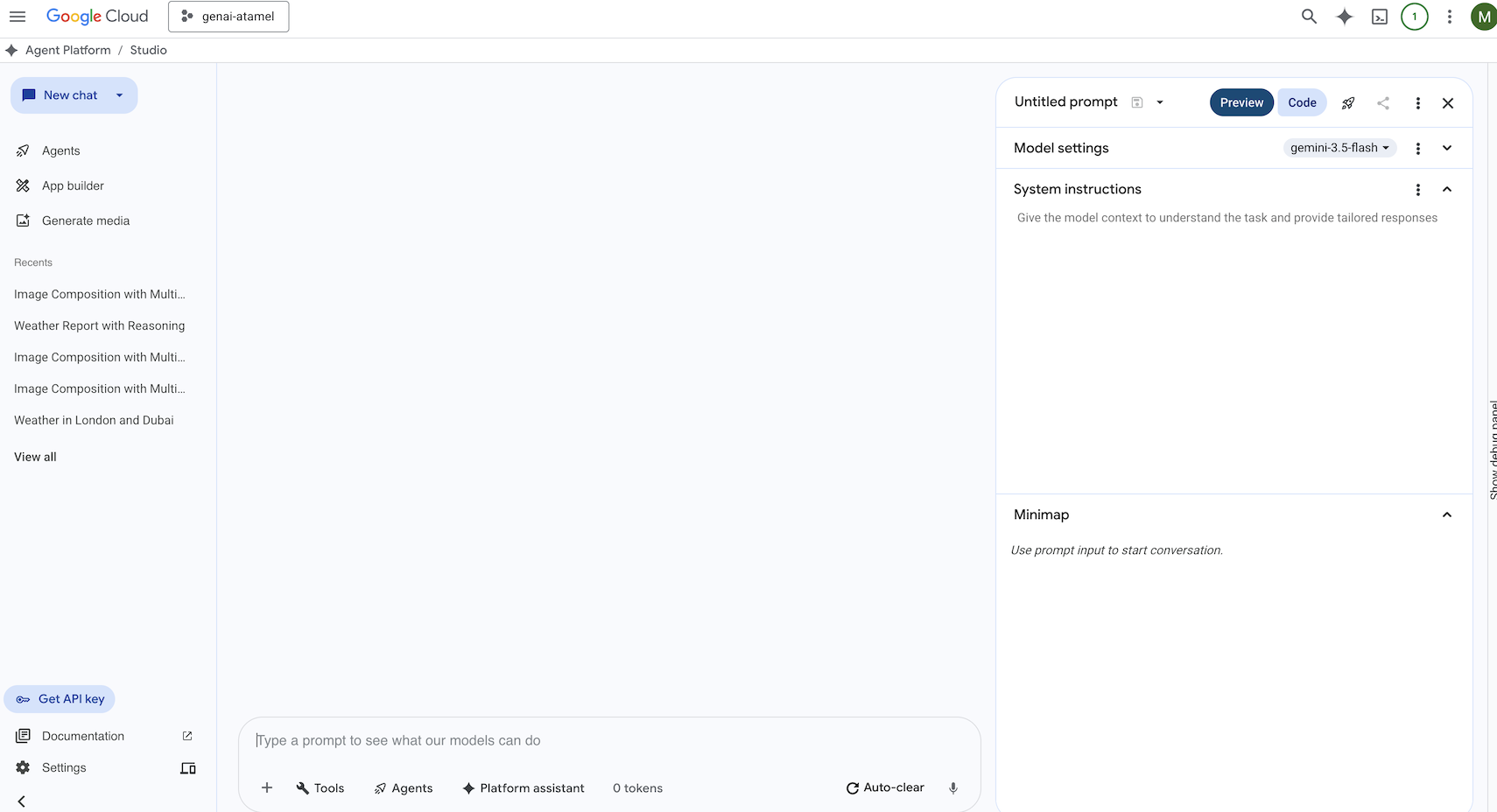Image resolution: width=1497 pixels, height=812 pixels.
Task: Click the devices icon beside Settings
Action: point(188,768)
